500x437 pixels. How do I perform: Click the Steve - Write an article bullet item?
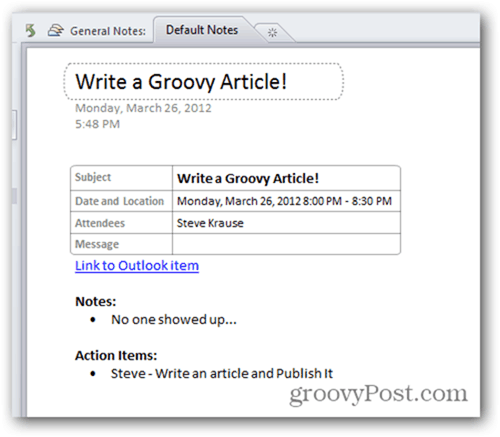click(x=222, y=374)
